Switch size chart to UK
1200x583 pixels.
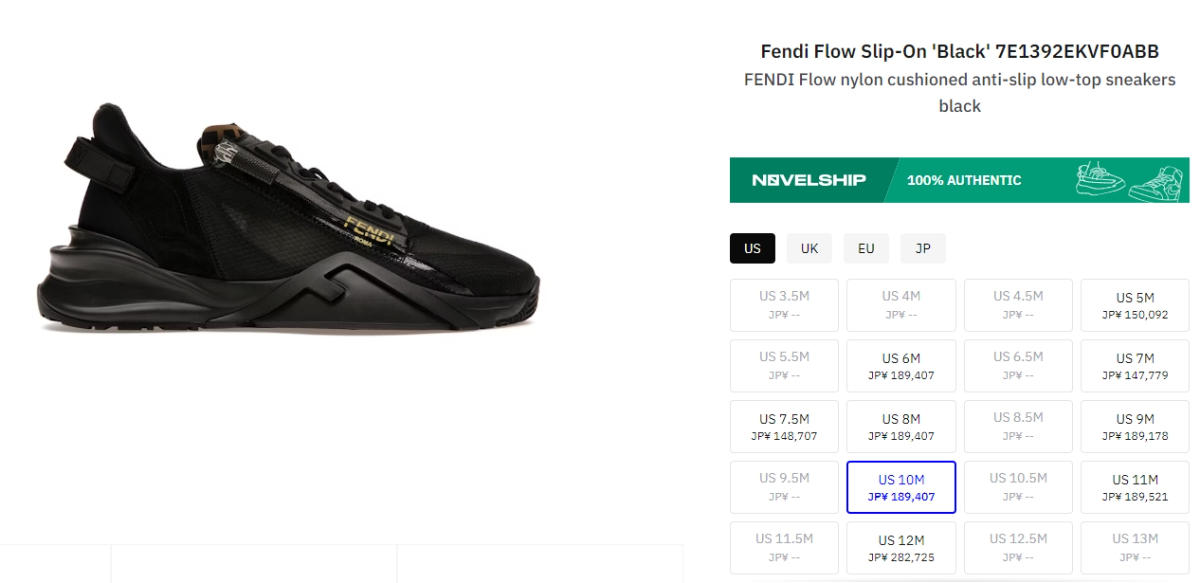coord(809,248)
